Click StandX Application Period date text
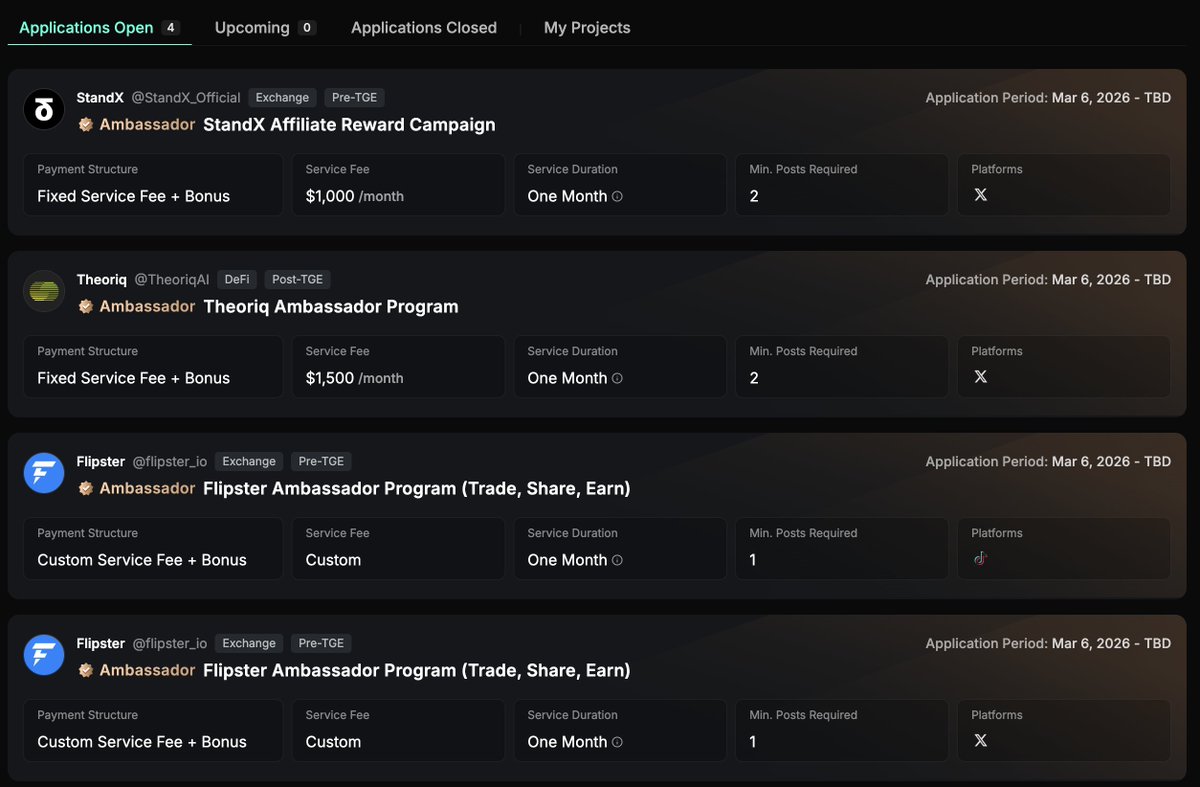 (x=1111, y=98)
